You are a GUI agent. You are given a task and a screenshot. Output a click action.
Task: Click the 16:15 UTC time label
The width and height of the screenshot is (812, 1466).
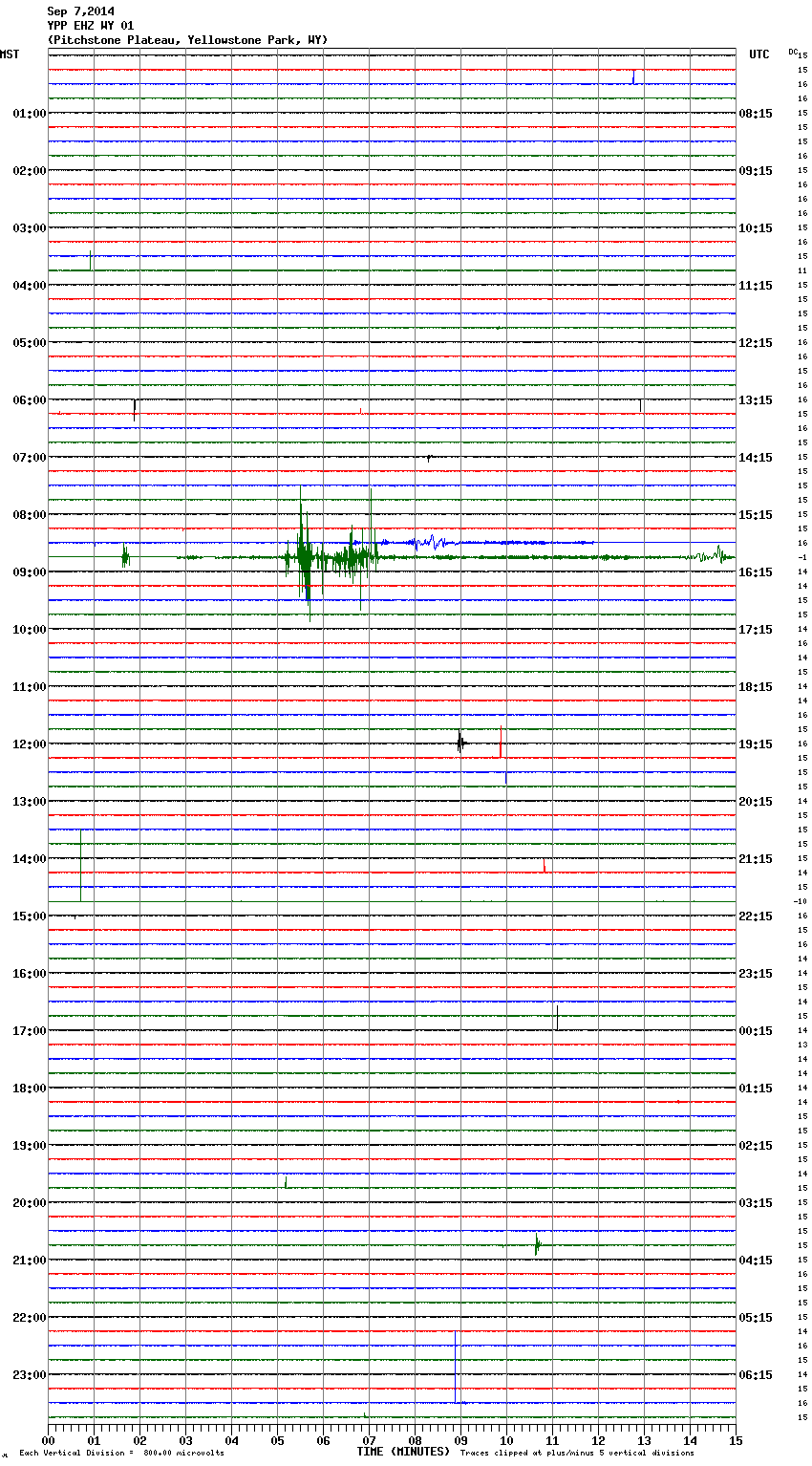point(756,571)
